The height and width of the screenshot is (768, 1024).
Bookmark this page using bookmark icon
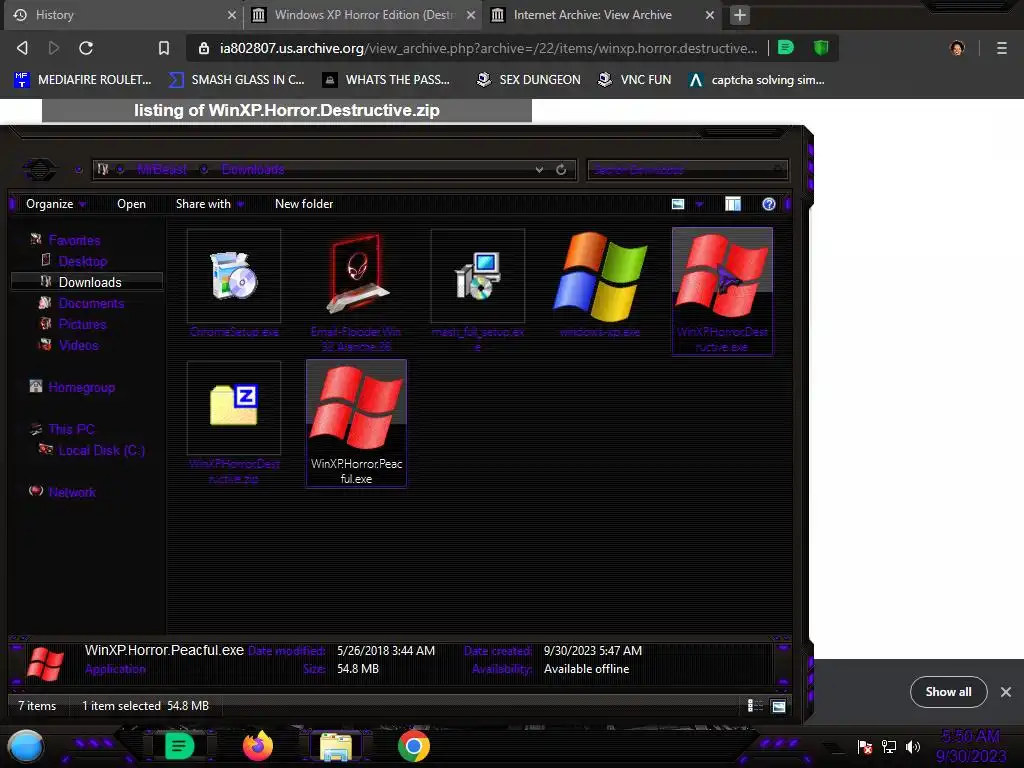point(164,48)
